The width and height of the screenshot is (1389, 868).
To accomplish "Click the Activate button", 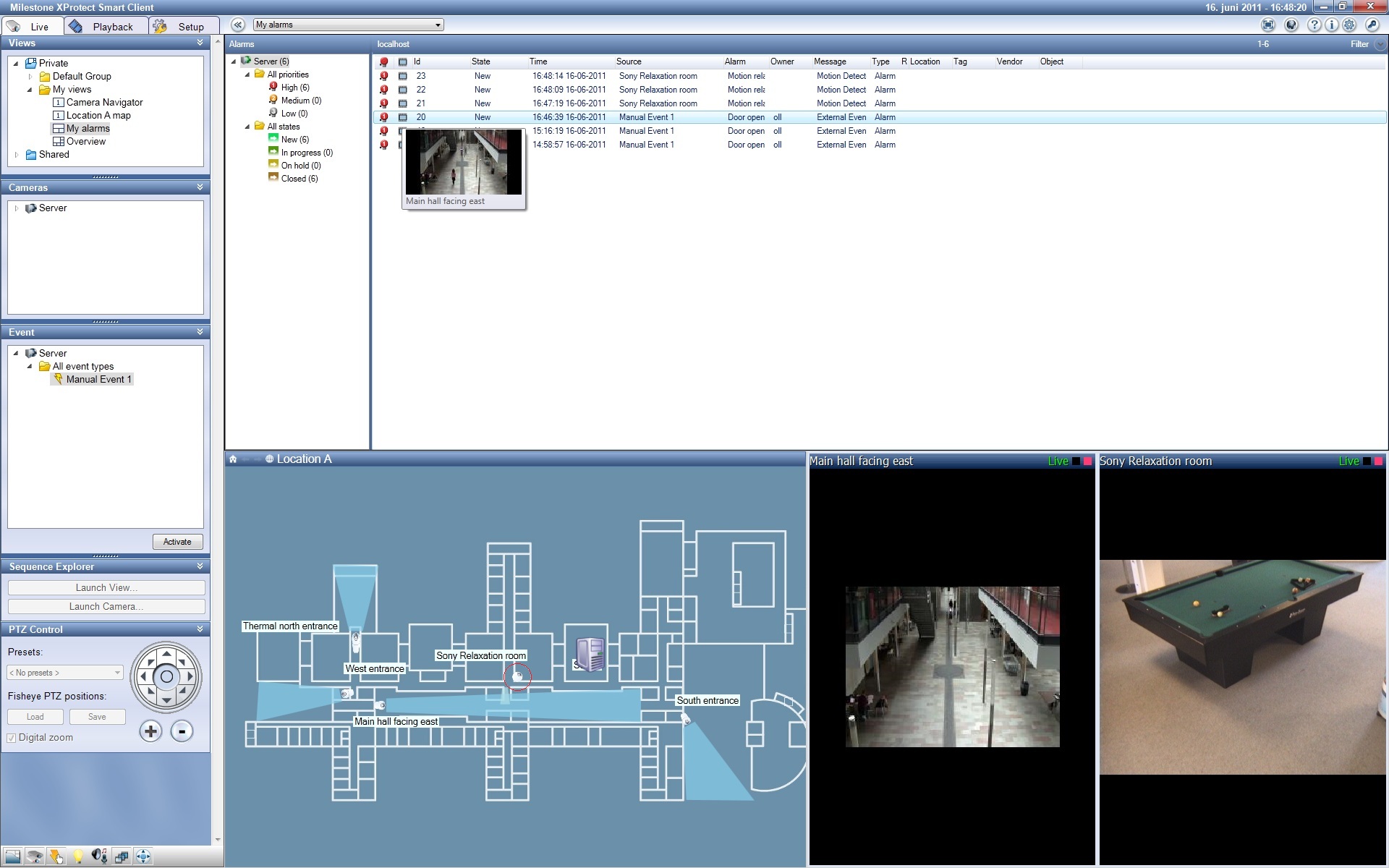I will (x=177, y=542).
